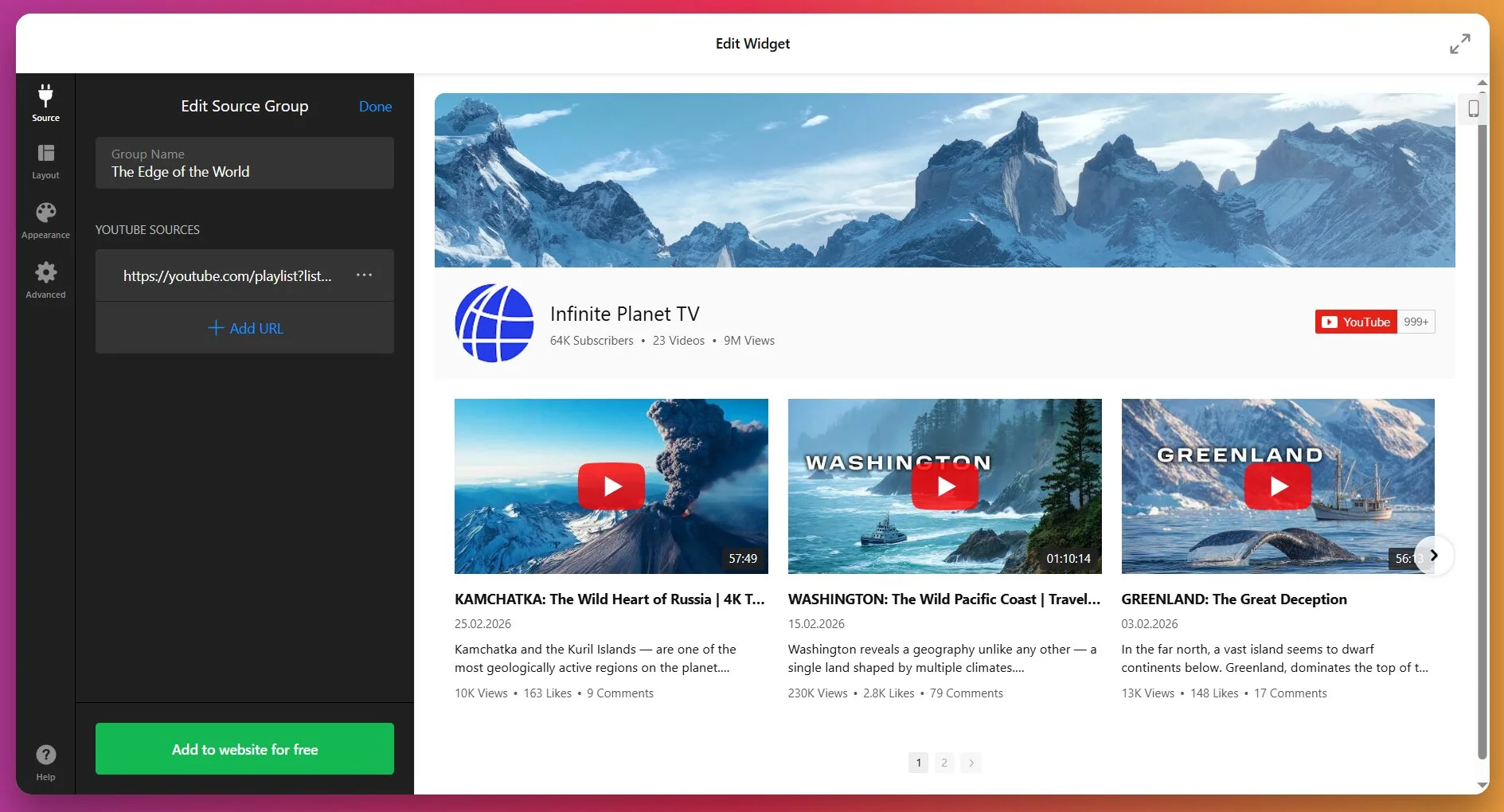Open the Appearance palette settings

coord(45,221)
